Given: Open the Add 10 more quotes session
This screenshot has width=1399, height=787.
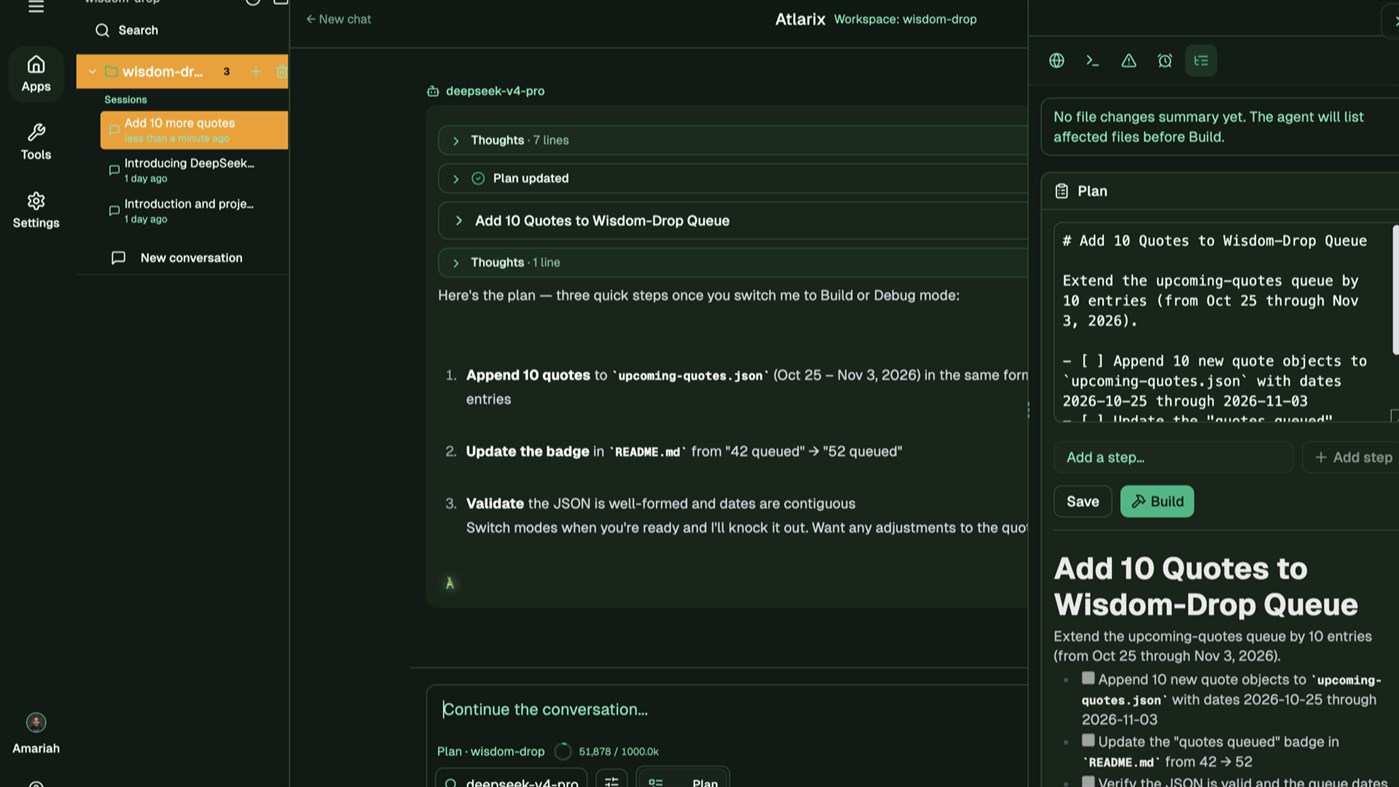Looking at the screenshot, I should coord(194,130).
